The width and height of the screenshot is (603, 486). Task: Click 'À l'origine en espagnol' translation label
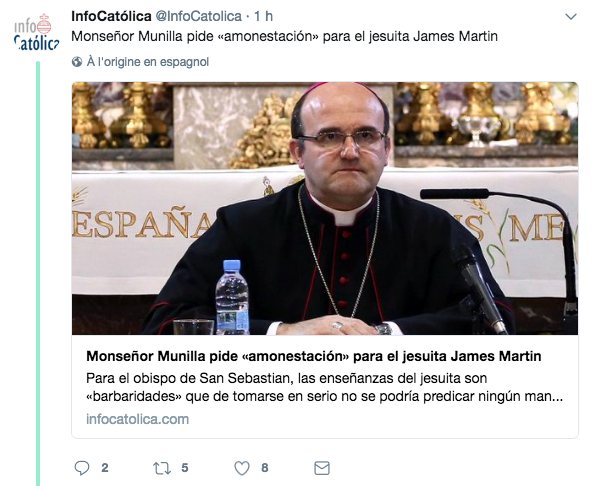[148, 62]
